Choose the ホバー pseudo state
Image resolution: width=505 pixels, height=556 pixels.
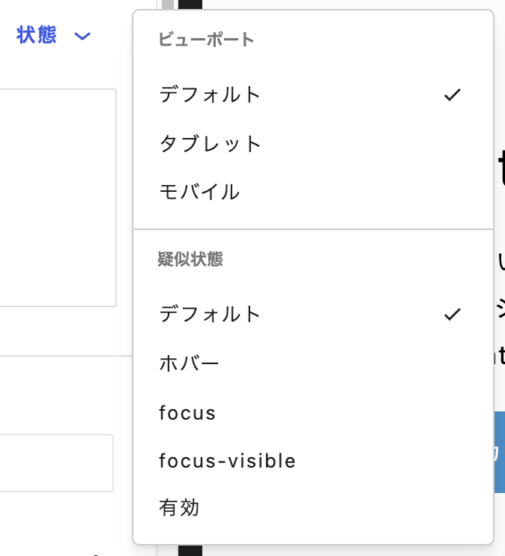(313, 363)
